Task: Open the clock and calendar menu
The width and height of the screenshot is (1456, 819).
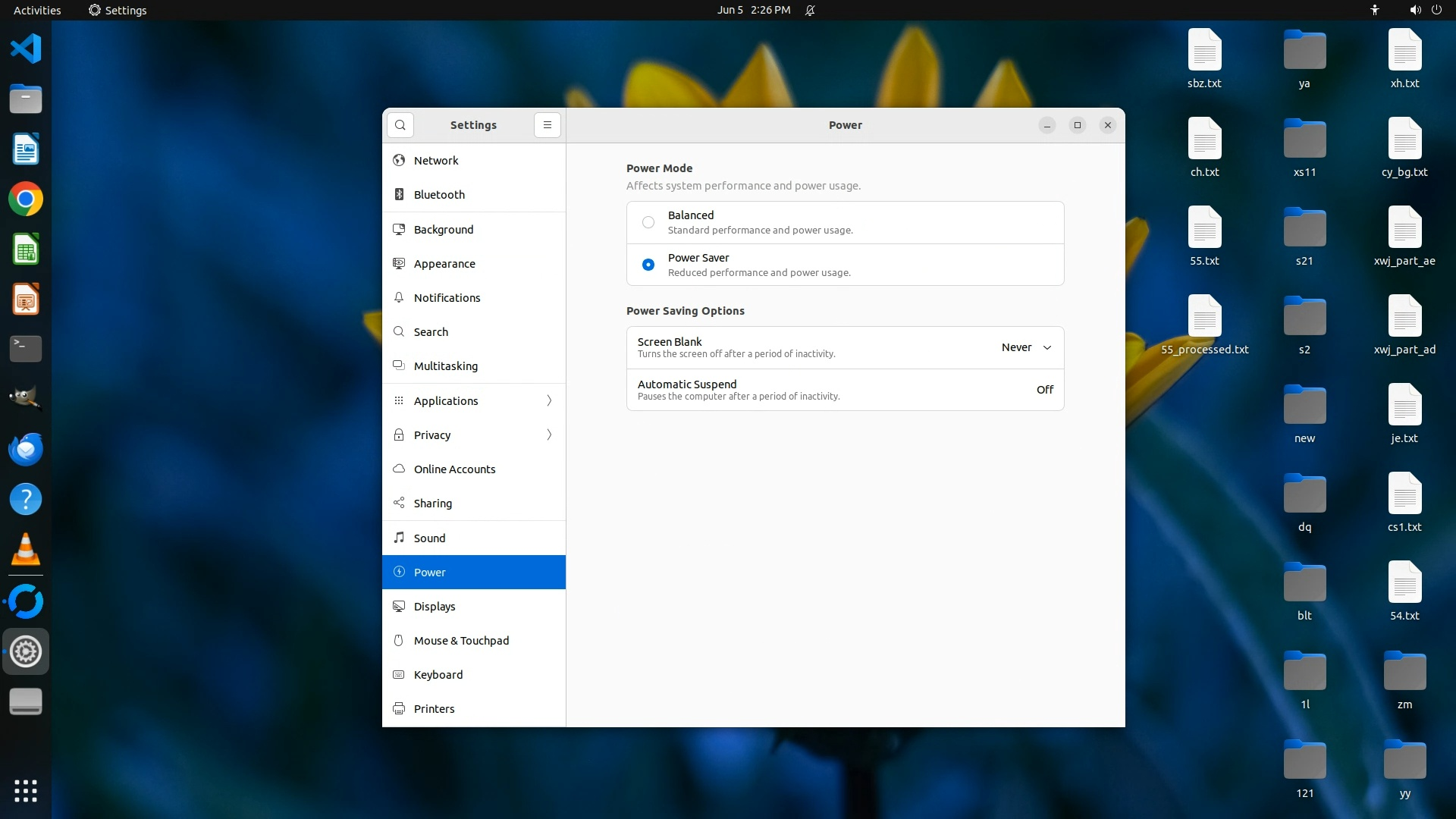Action: pos(753,10)
